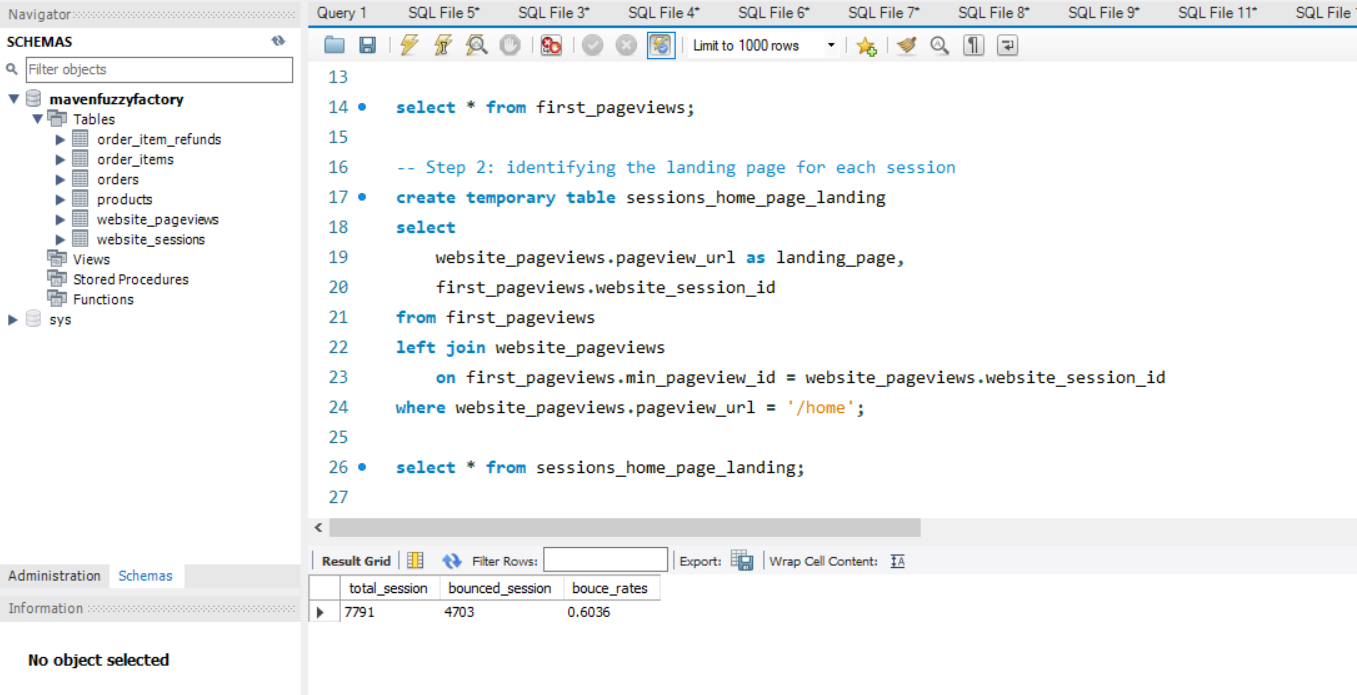Viewport: 1357px width, 695px height.
Task: Switch to the SQL File 6* tab
Action: 774,12
